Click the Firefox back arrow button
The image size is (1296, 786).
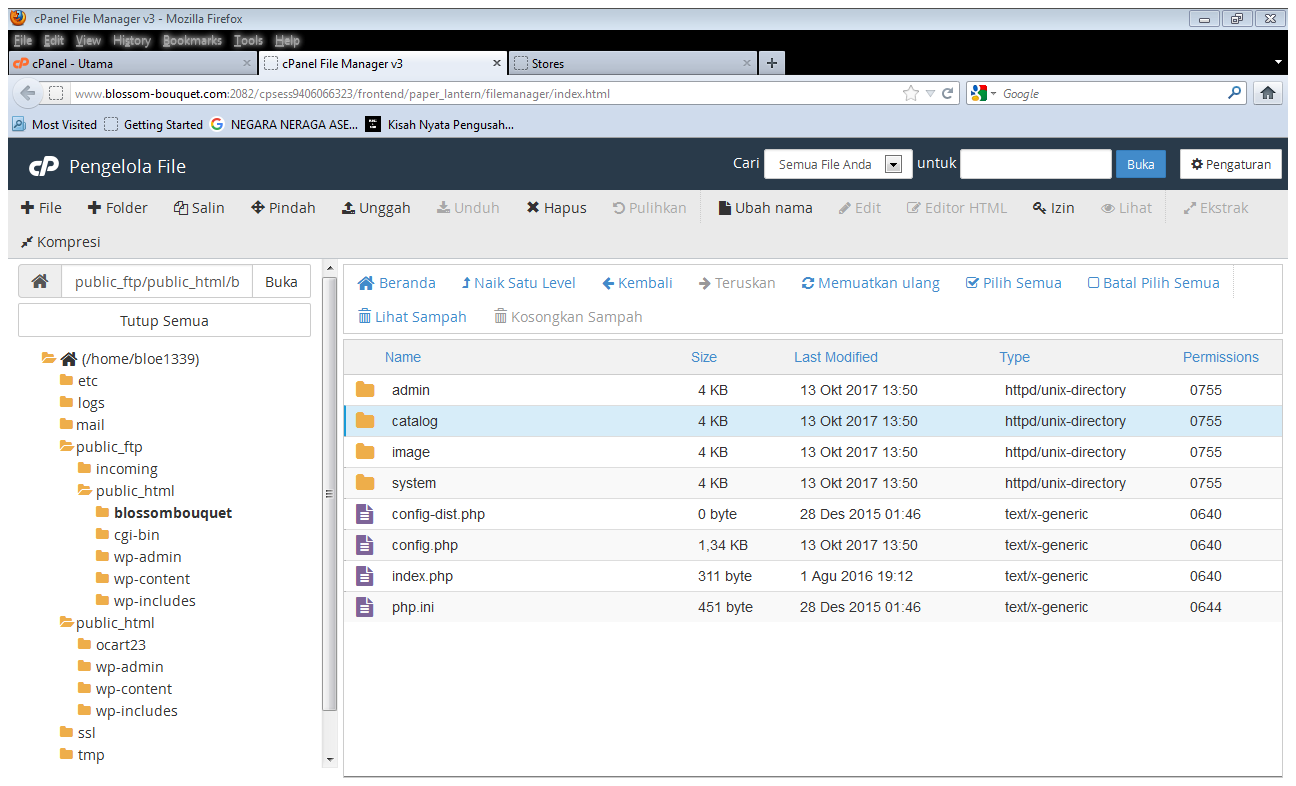tap(27, 93)
